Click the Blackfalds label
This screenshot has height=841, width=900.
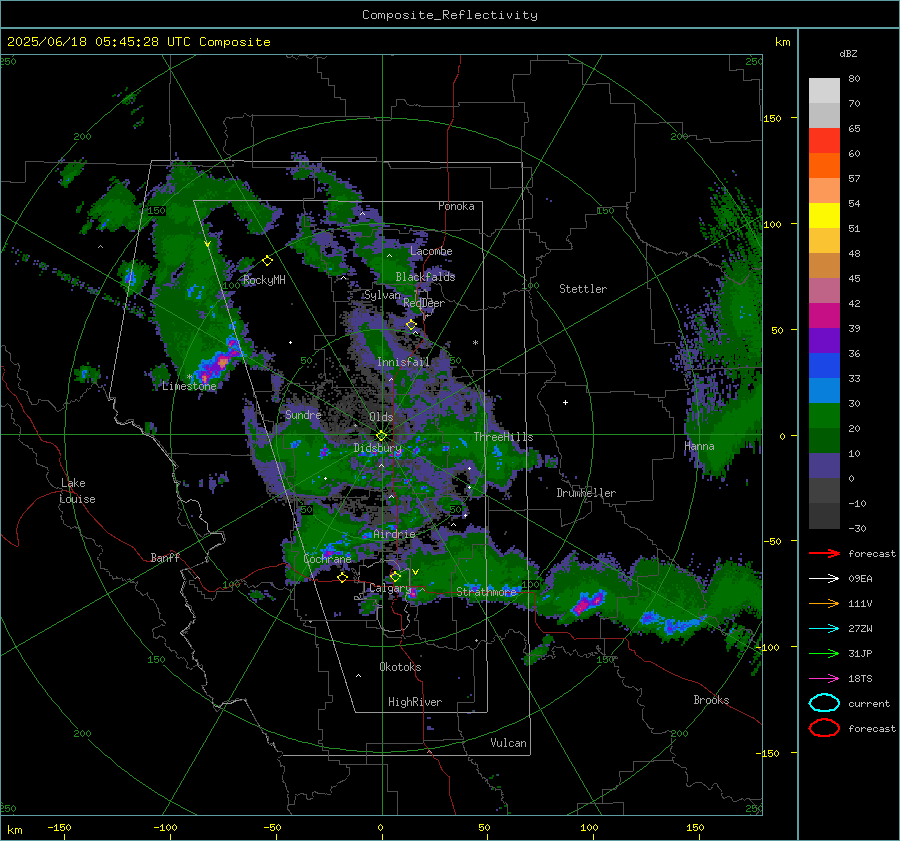(425, 277)
